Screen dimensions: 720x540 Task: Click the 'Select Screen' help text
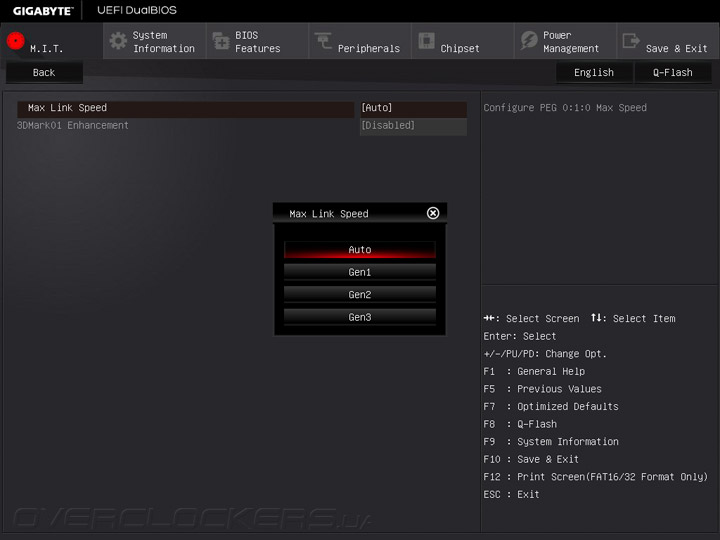(x=542, y=319)
